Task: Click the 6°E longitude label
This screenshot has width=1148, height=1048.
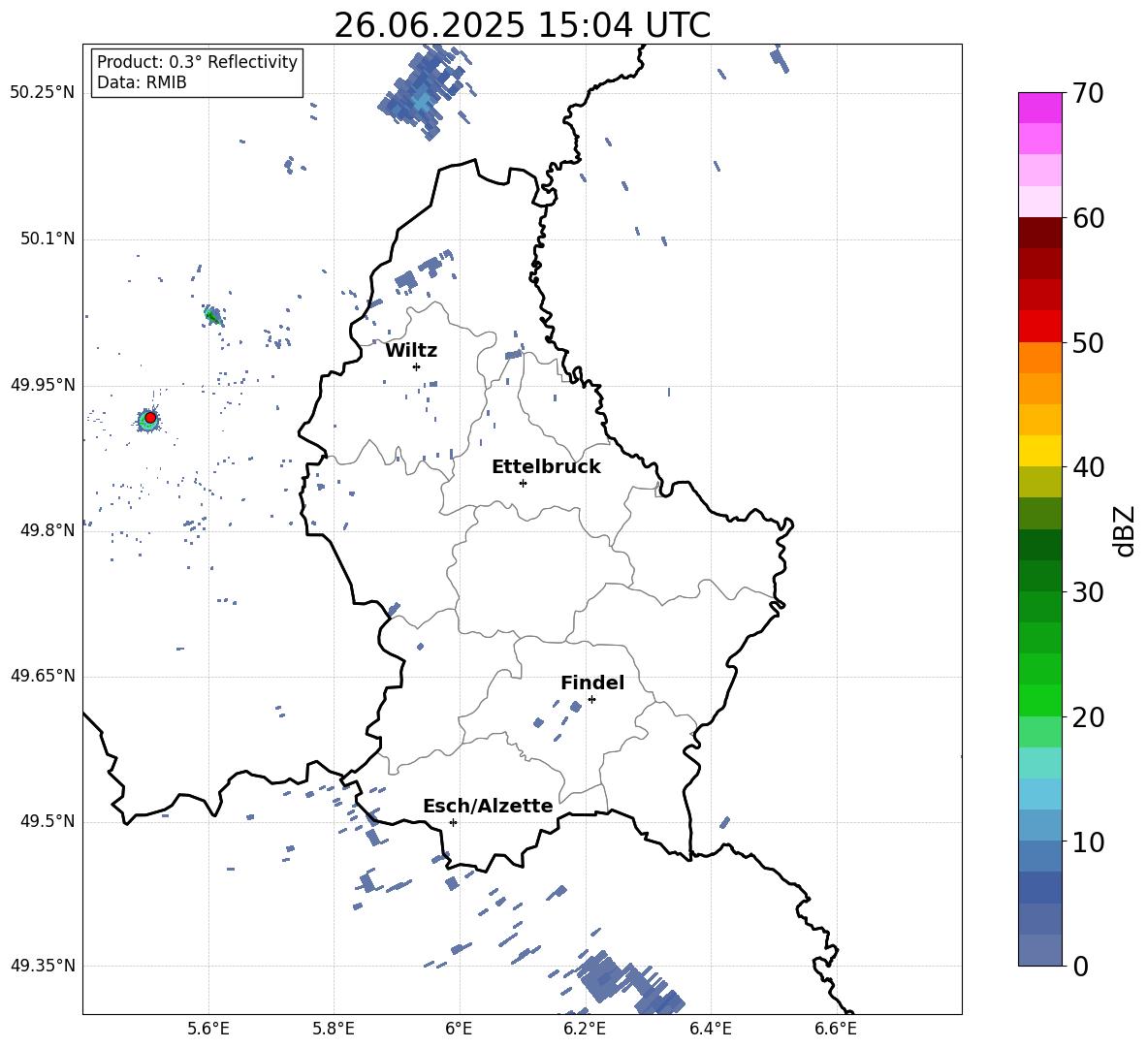Action: (x=459, y=1029)
